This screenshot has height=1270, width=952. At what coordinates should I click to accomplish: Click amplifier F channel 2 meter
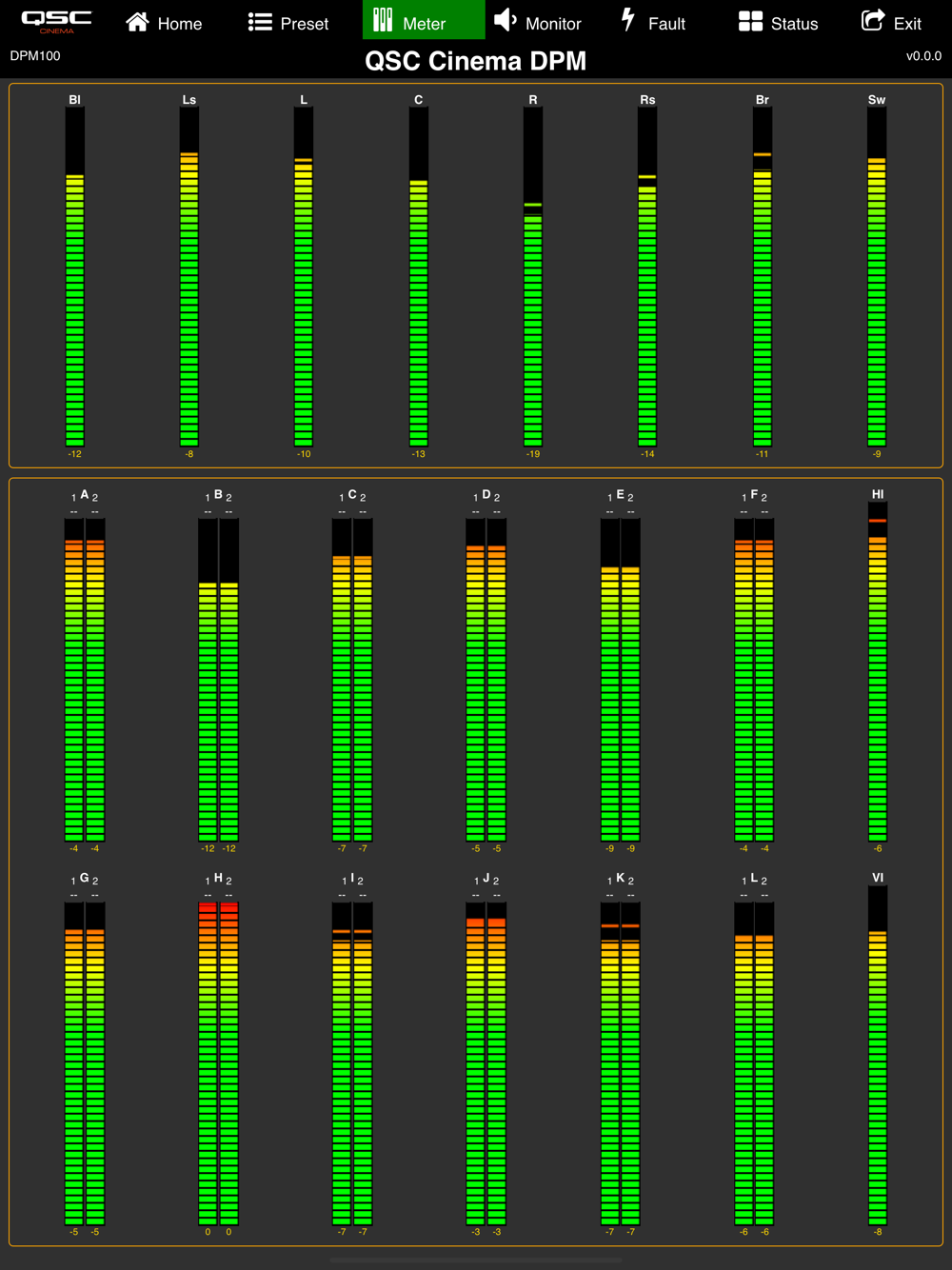click(x=764, y=680)
